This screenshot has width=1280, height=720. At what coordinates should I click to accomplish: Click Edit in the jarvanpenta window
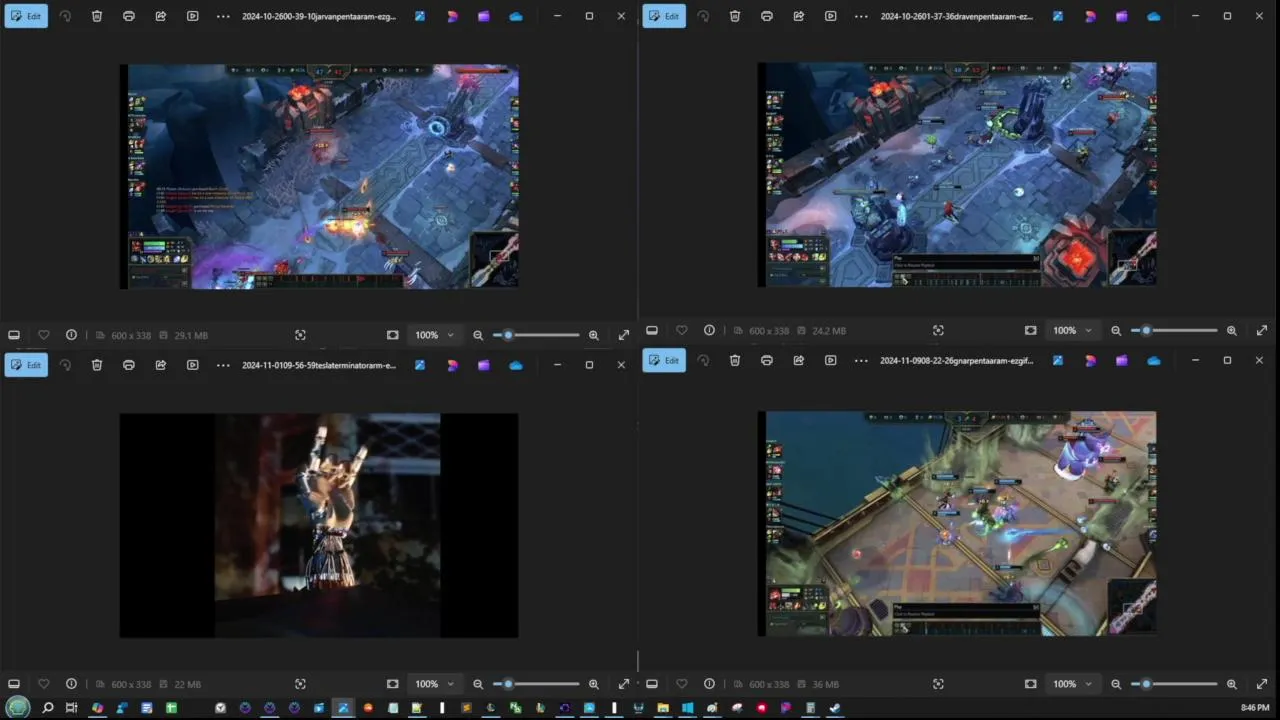point(26,16)
